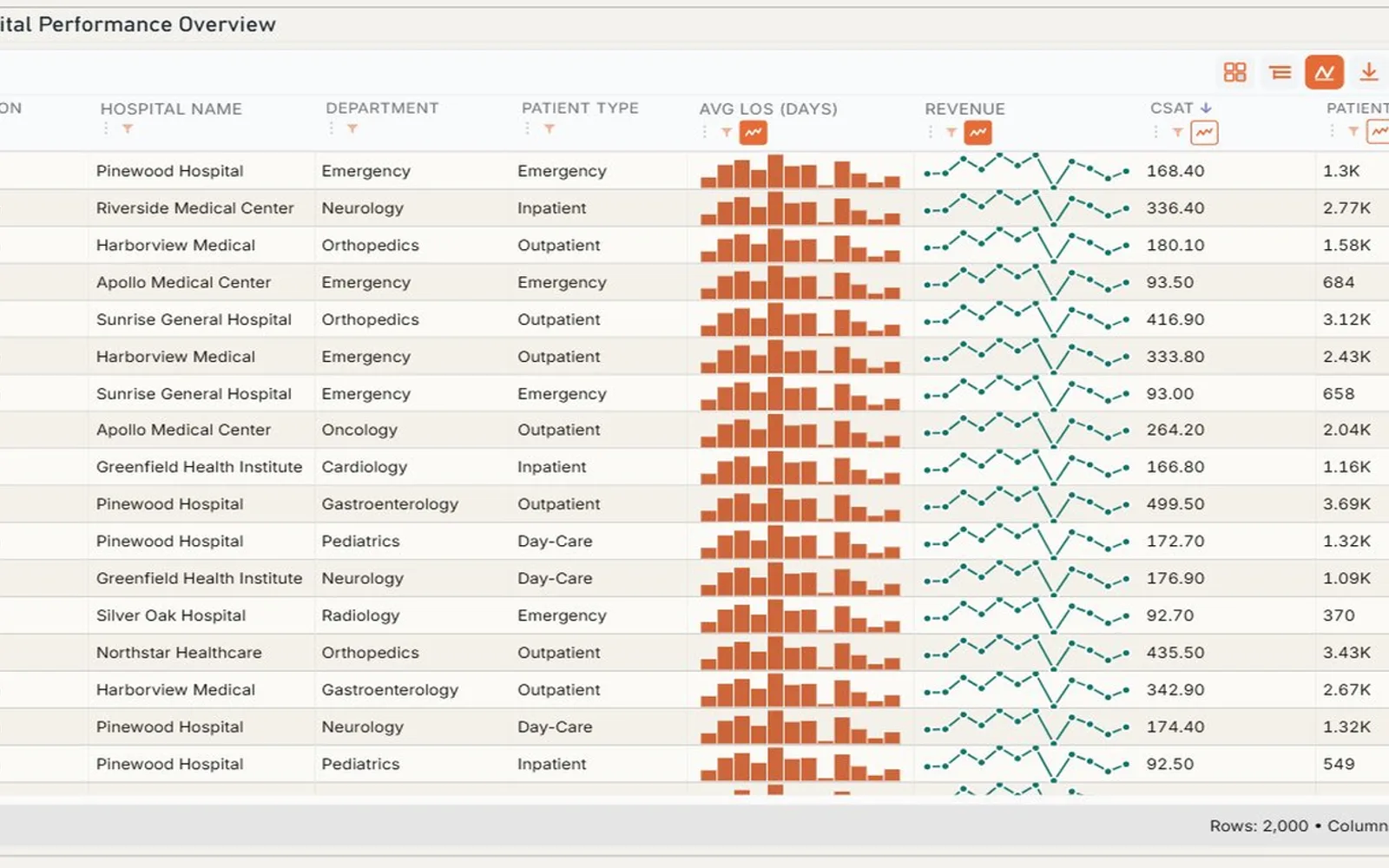Click Avg LOS bar chart in Silver Oak row
This screenshot has width=1389, height=868.
coord(800,615)
